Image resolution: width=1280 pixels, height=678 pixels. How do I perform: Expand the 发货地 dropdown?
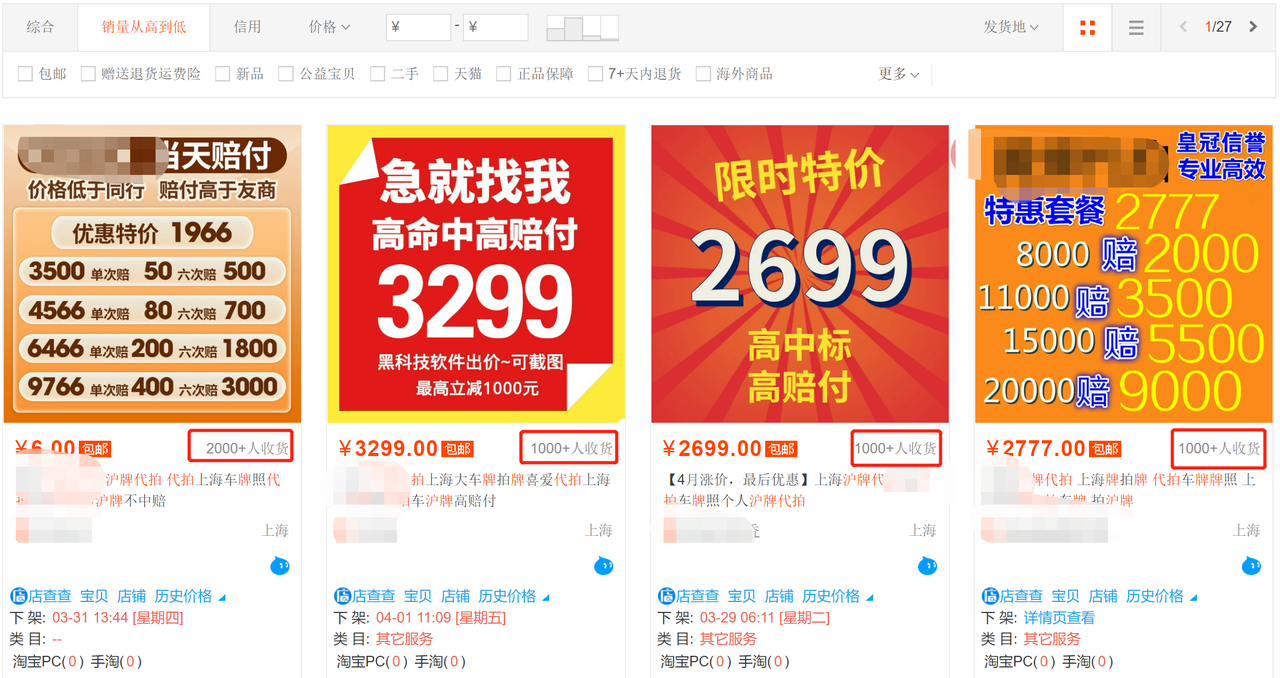point(1011,27)
